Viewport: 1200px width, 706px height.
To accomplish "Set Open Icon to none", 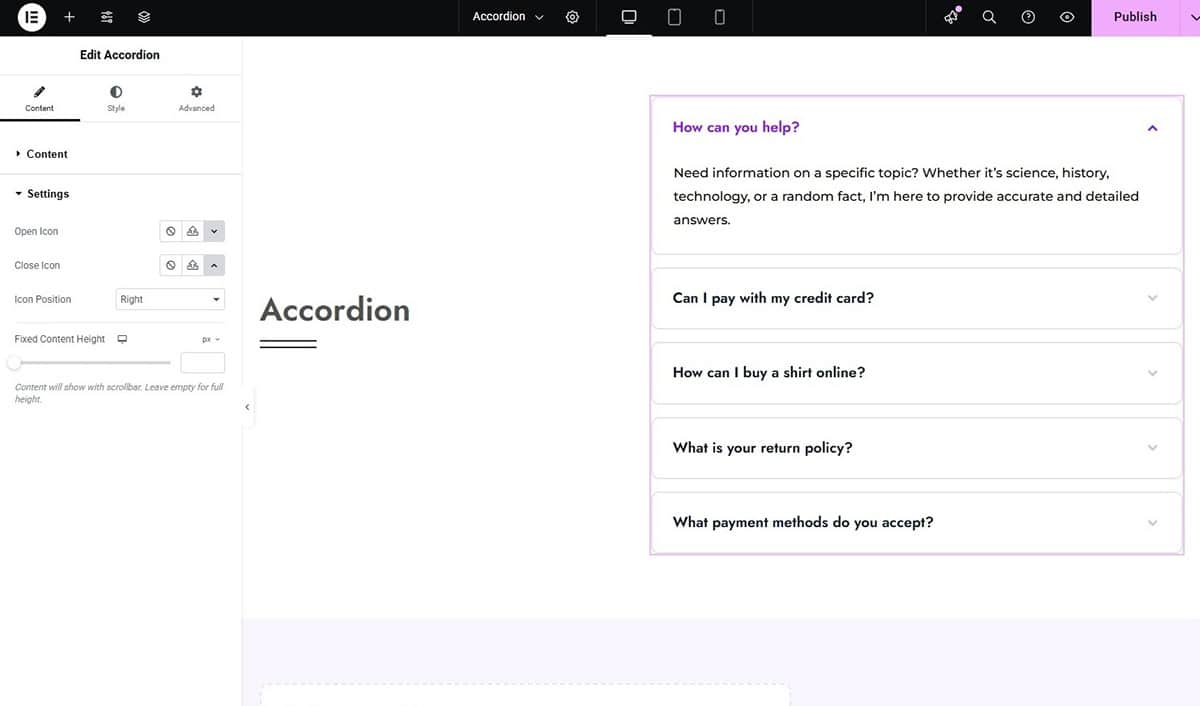I will point(171,231).
